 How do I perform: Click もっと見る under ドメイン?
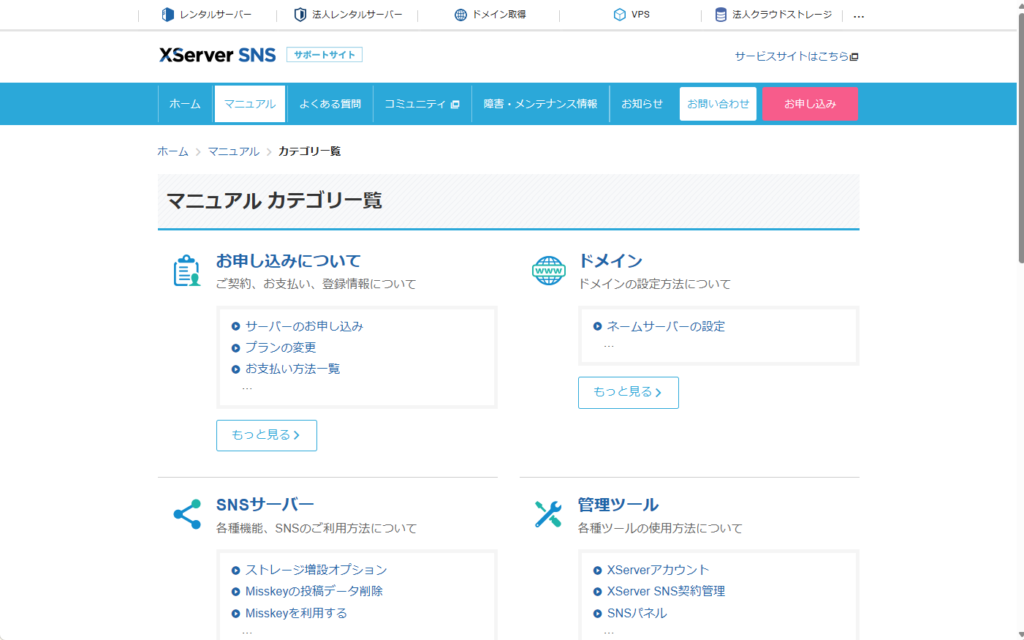coord(628,392)
